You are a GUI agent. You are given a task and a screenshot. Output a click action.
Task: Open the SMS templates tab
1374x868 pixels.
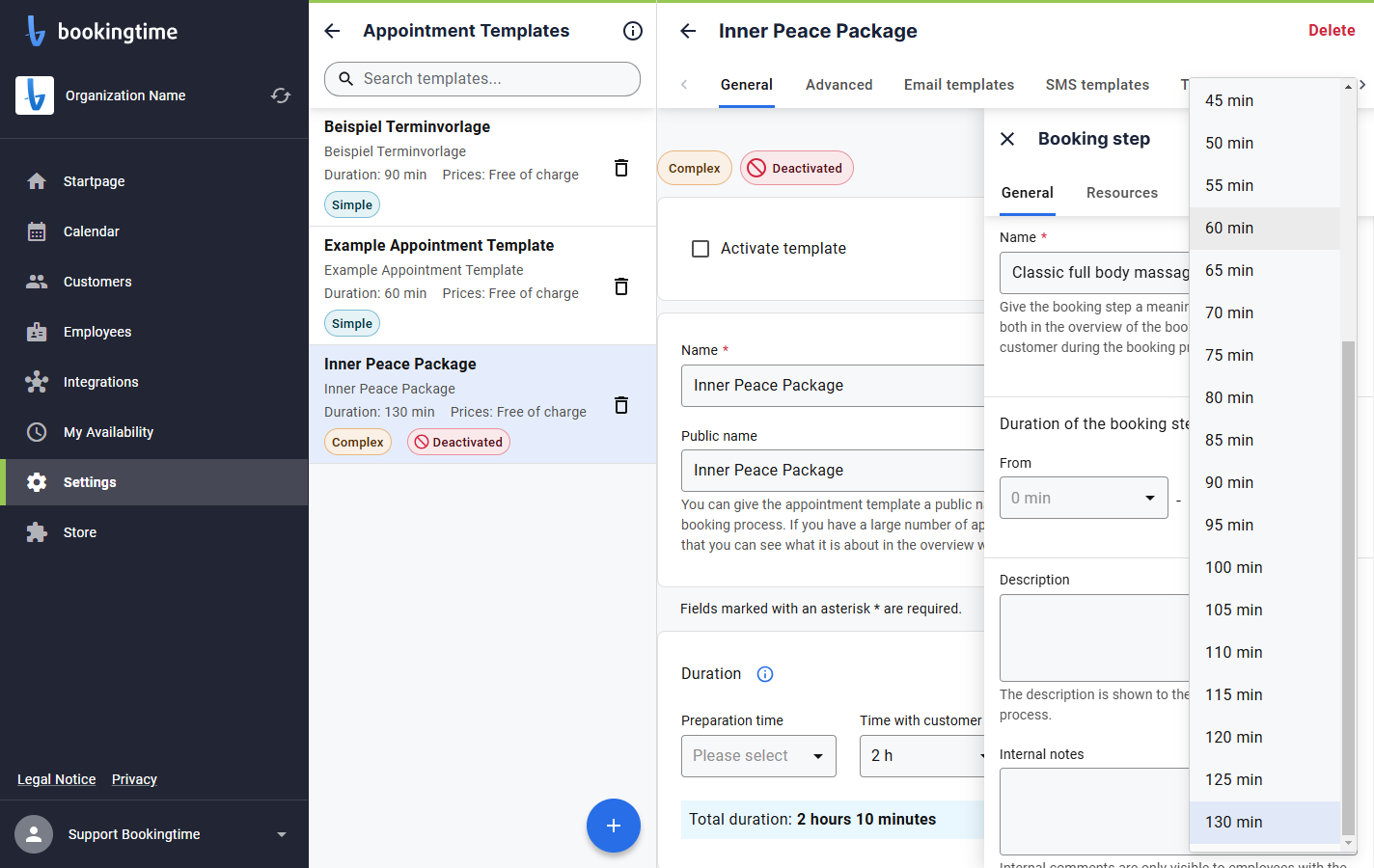(x=1097, y=85)
